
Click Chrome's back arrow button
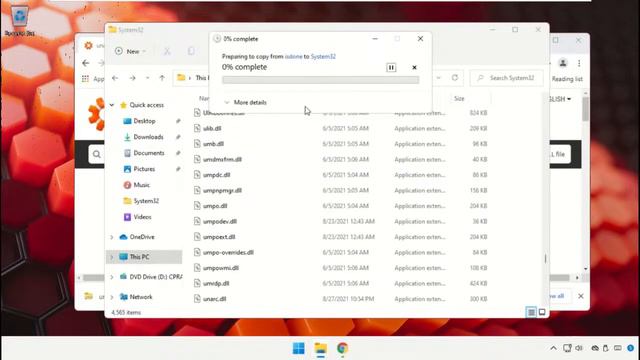(86, 63)
